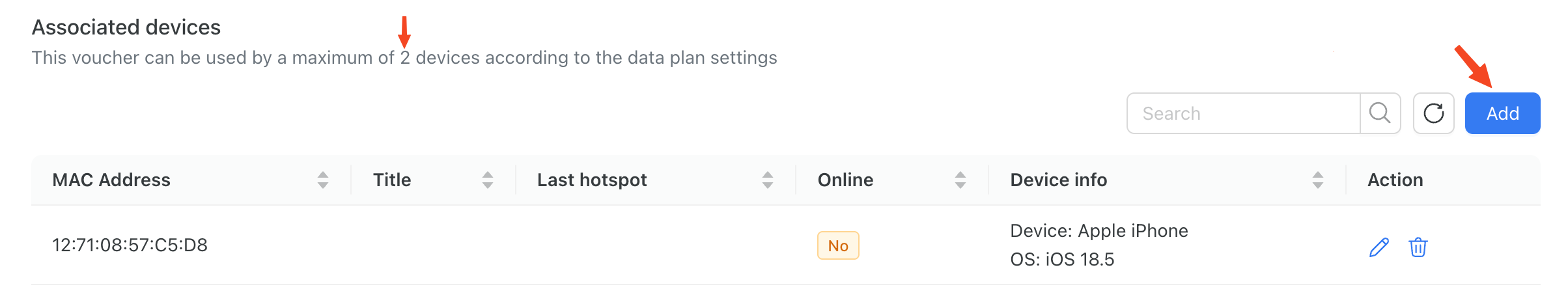Screen dimensions: 1568x289
Task: Toggle sort arrows on Online column
Action: (960, 180)
